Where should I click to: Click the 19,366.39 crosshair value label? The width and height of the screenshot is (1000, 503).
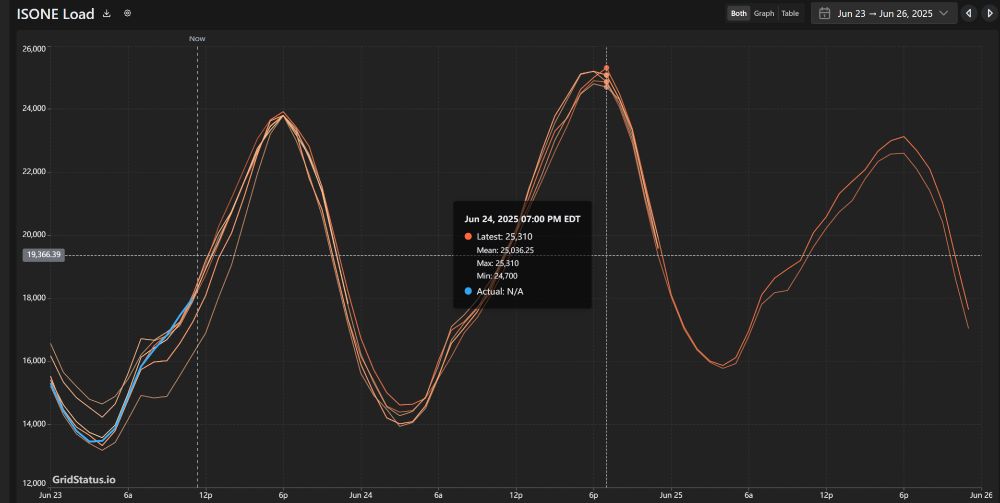[x=44, y=255]
